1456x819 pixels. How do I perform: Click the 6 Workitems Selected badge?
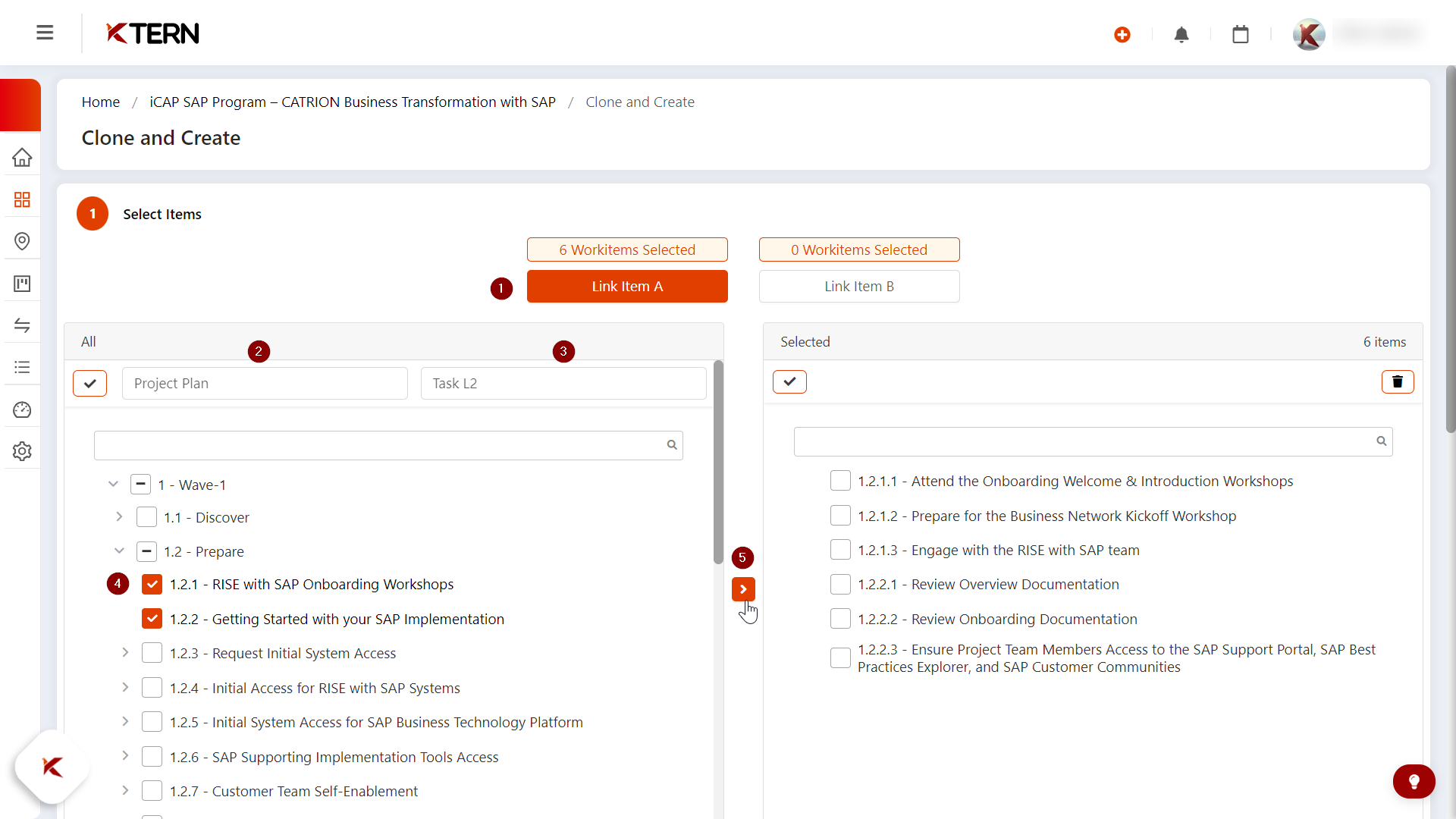click(x=627, y=249)
